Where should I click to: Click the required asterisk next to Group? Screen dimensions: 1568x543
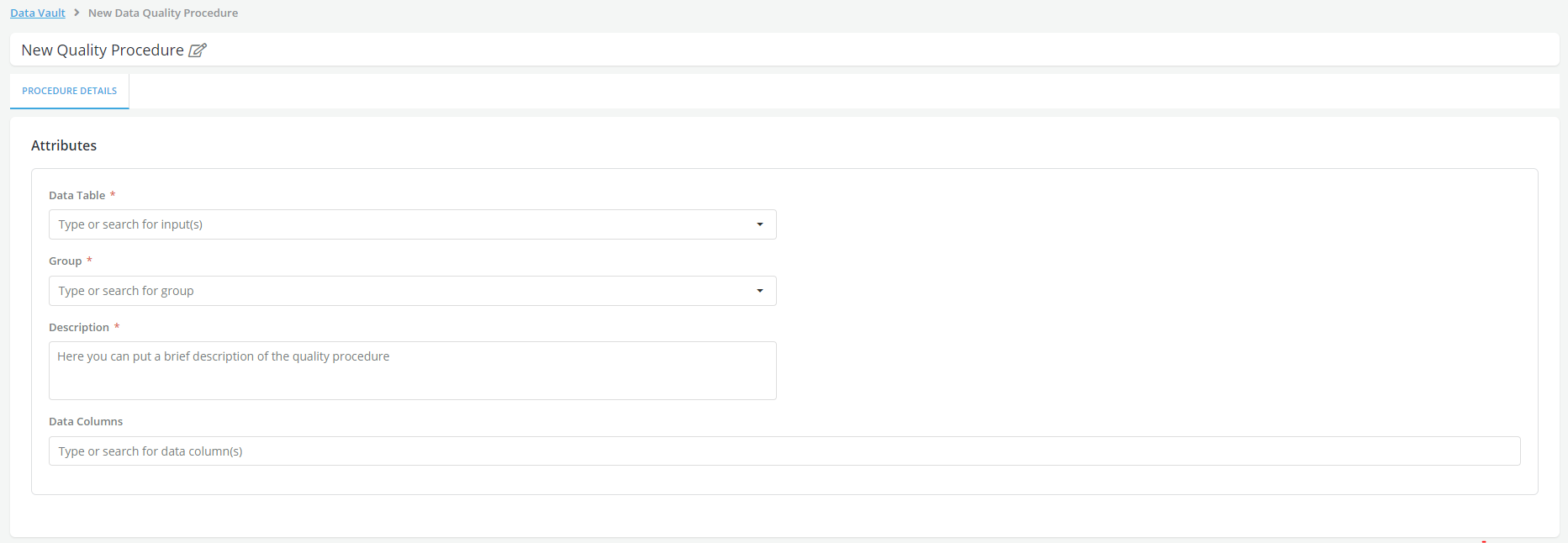(89, 261)
